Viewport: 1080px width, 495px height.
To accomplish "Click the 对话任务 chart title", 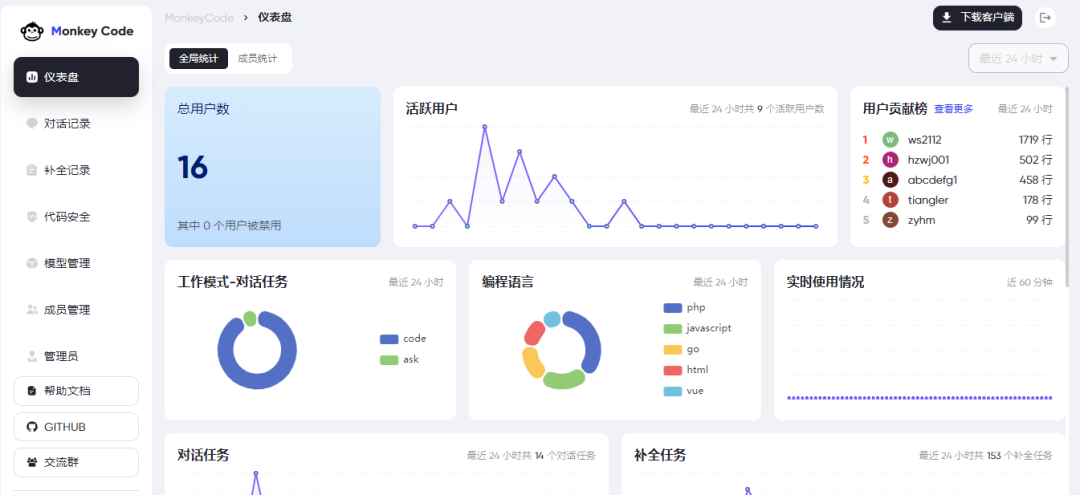I will tap(203, 454).
